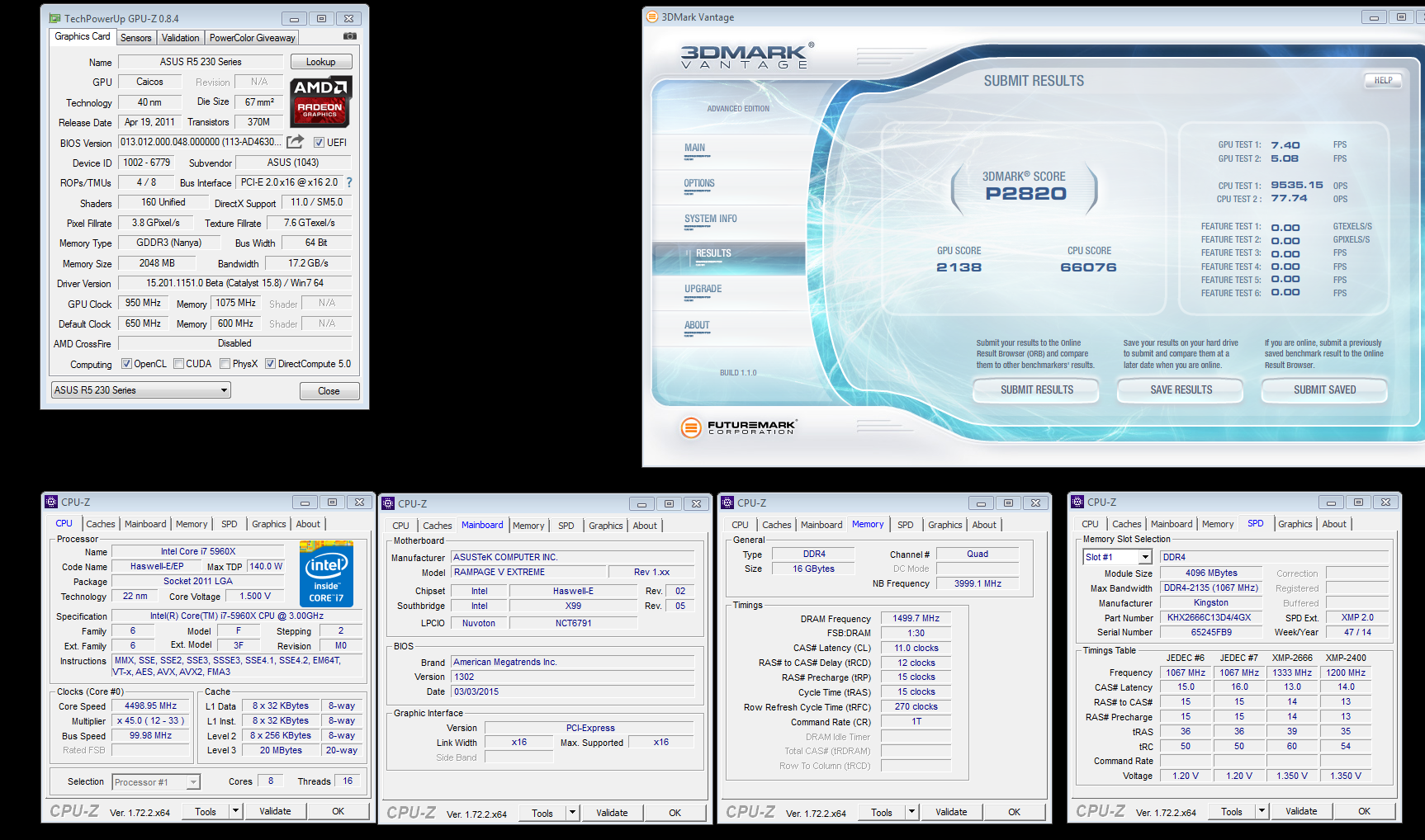Screen dimensions: 1425x840
Task: Click Validate in CPU-Z CPU window
Action: point(275,811)
